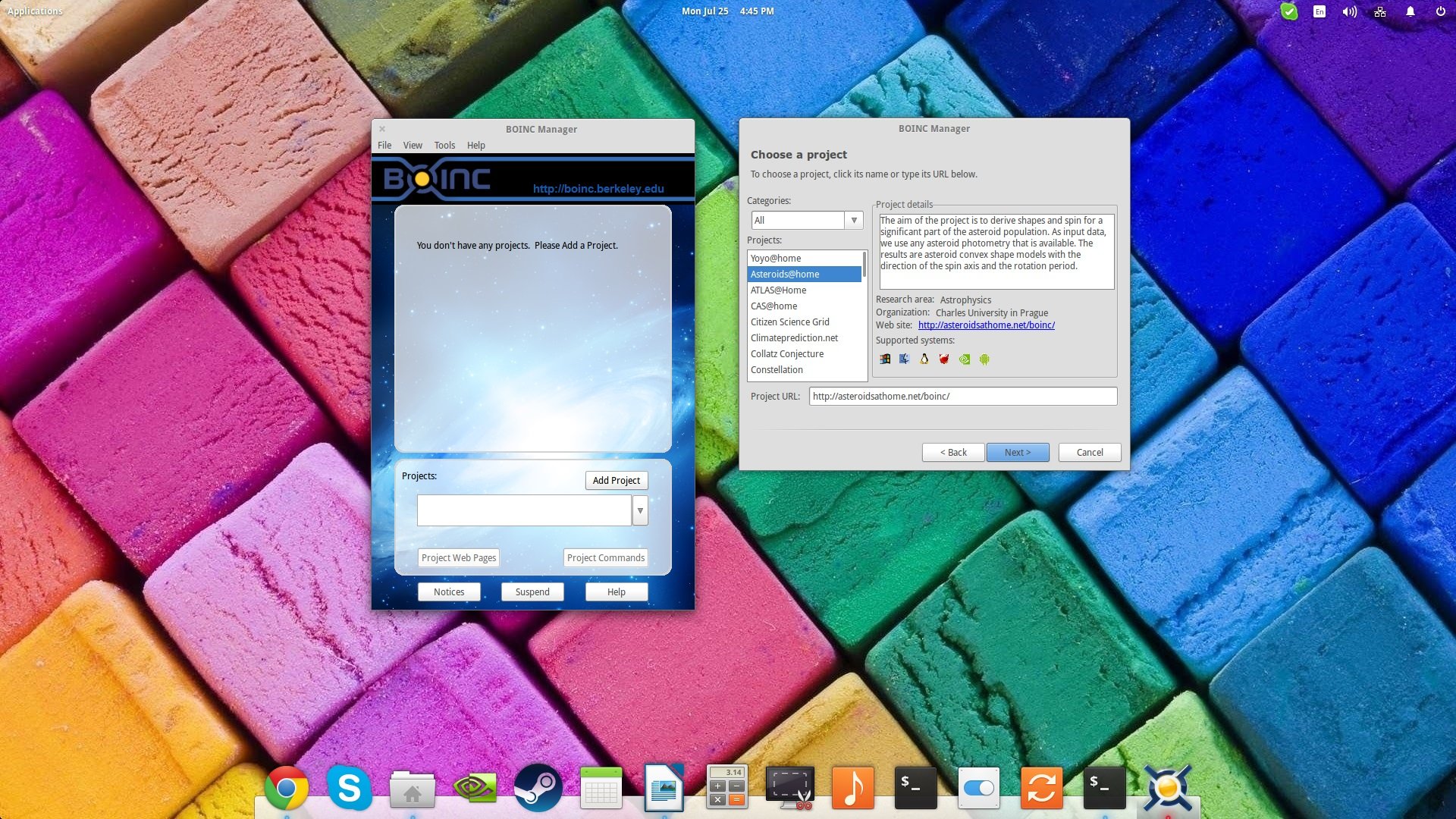The height and width of the screenshot is (819, 1456).
Task: Click the Linux penguin supported-system icon
Action: coord(924,359)
